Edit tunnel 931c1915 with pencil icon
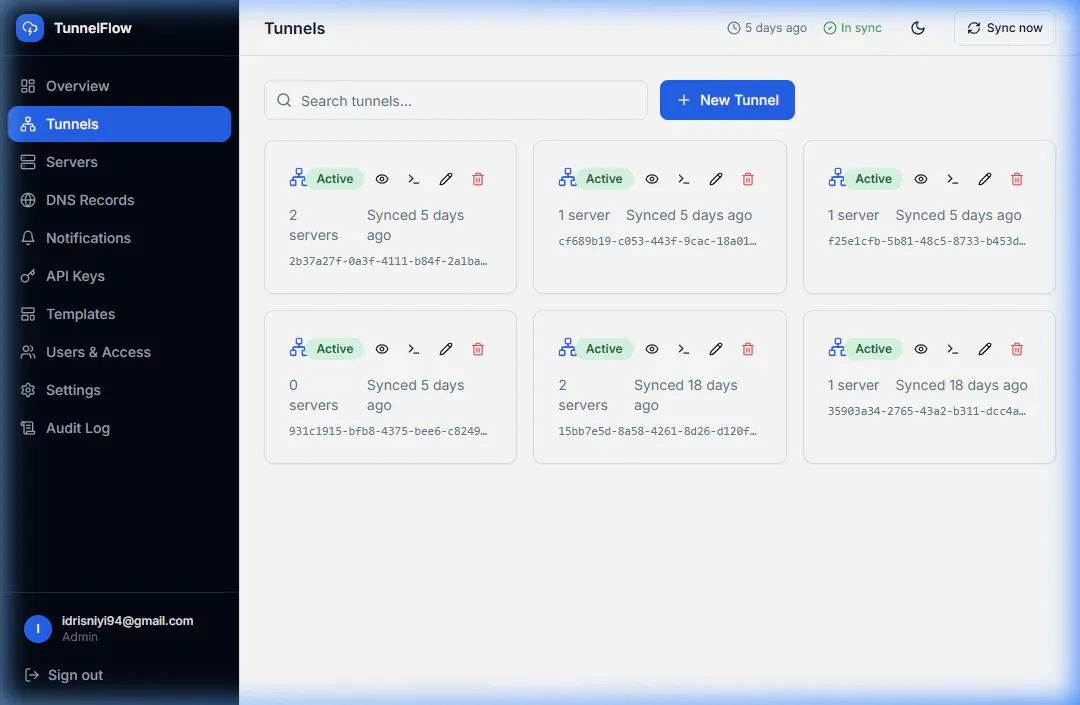 pyautogui.click(x=446, y=349)
